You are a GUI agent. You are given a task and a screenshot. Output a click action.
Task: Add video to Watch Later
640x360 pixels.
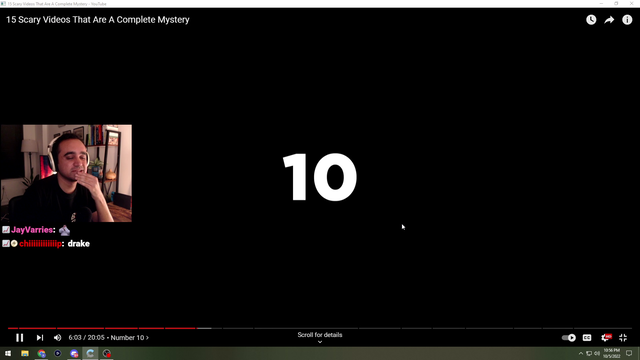591,20
